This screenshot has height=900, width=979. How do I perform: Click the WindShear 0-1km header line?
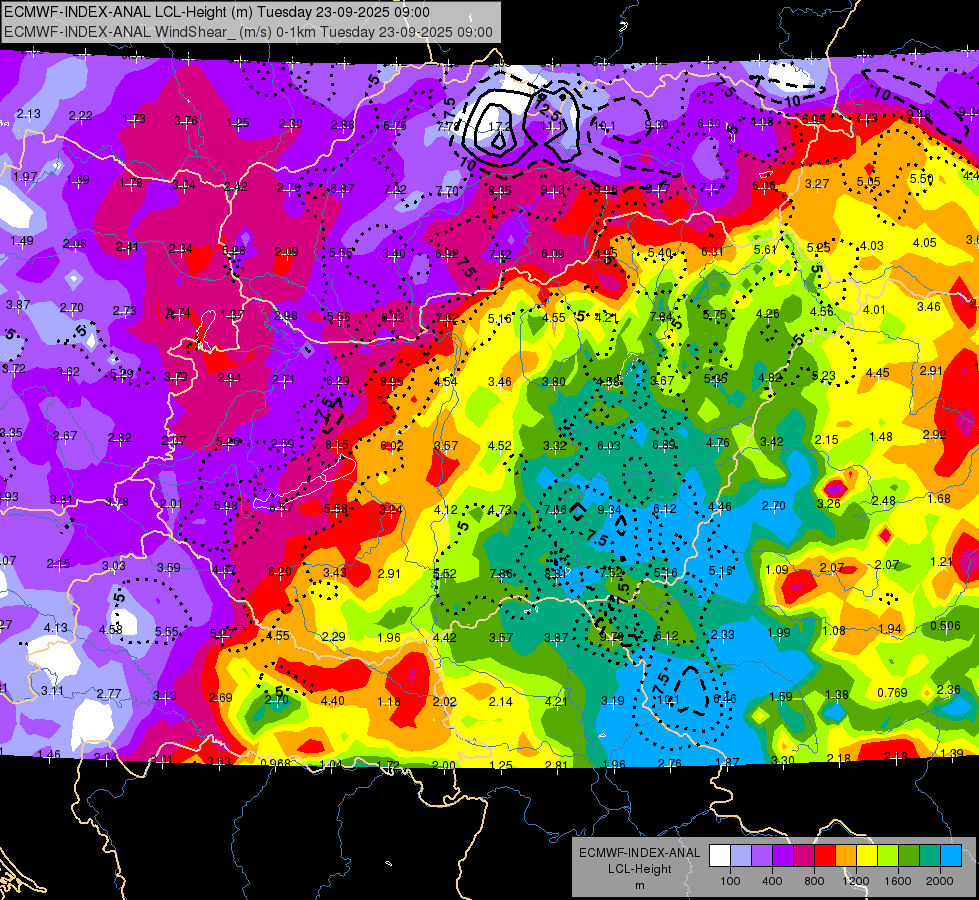pos(248,31)
